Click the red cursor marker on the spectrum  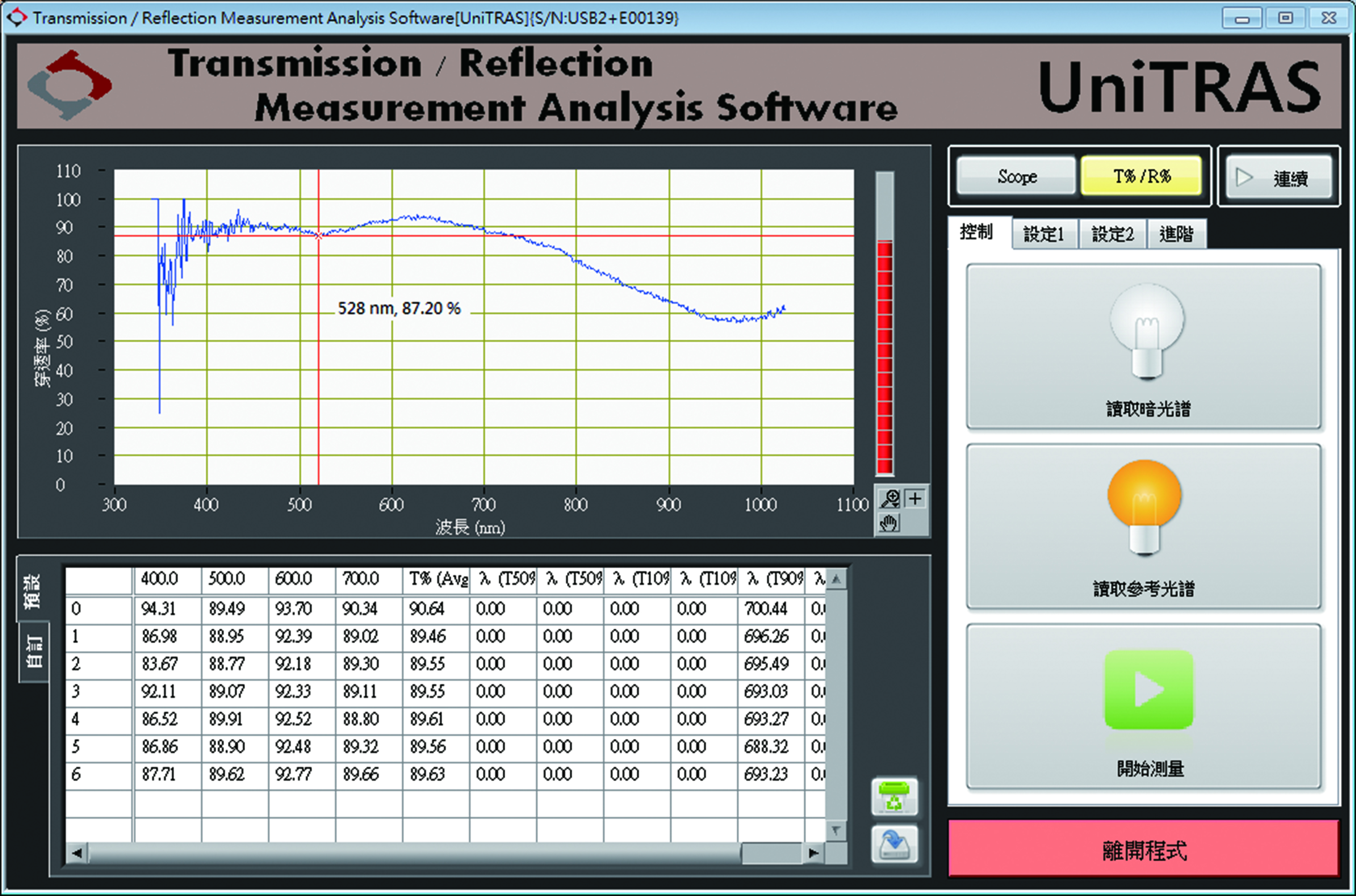tap(318, 235)
